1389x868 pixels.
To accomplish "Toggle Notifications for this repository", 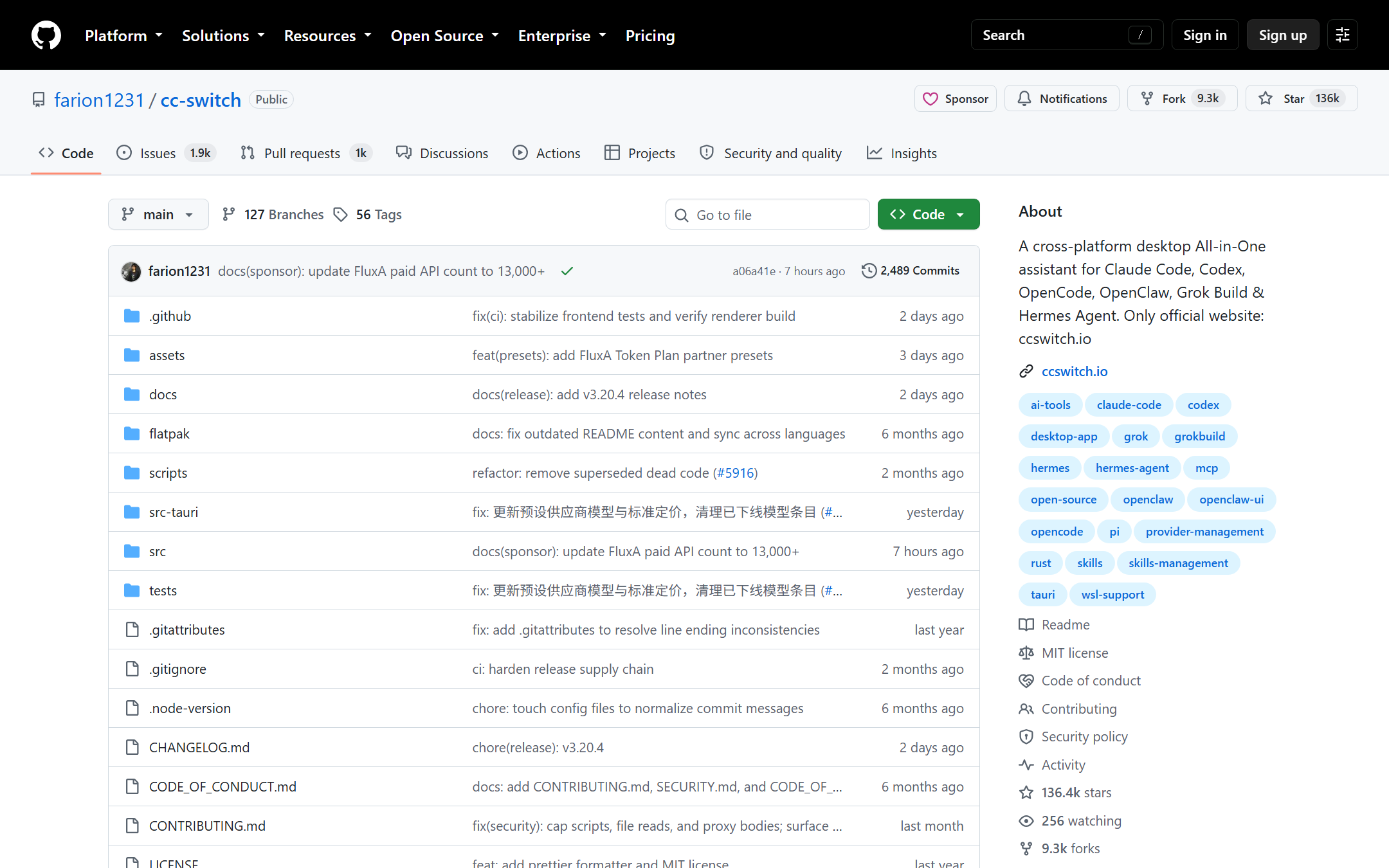I will pos(1062,98).
